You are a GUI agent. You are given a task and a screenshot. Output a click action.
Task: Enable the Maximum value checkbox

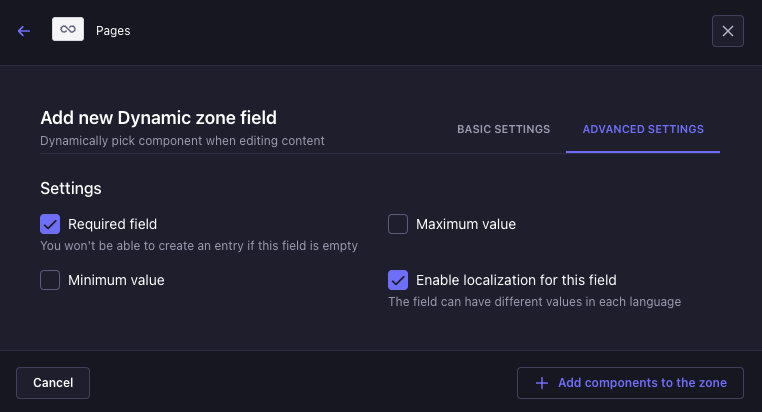pyautogui.click(x=398, y=224)
